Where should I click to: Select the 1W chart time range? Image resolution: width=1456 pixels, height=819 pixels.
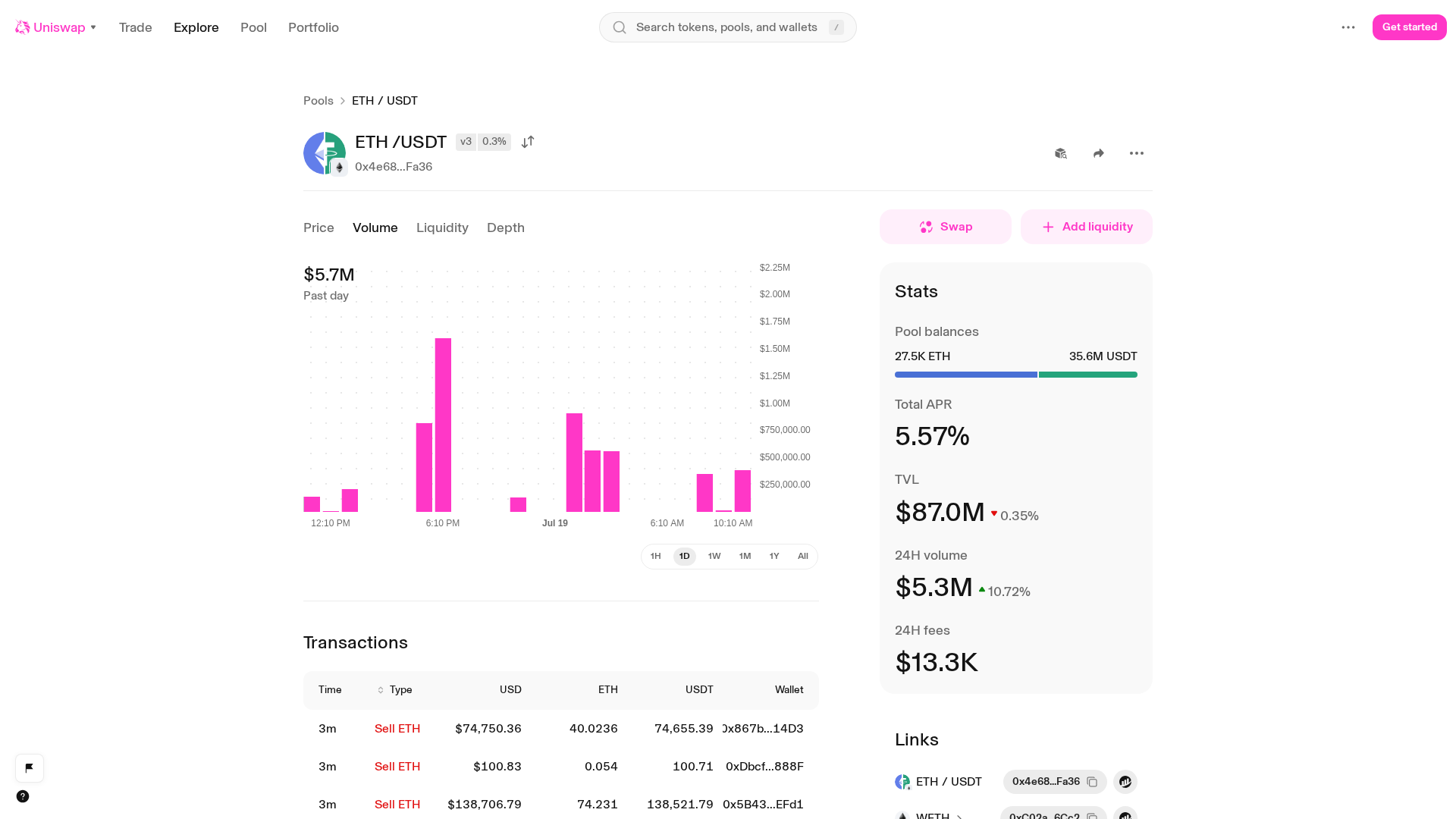pyautogui.click(x=714, y=557)
